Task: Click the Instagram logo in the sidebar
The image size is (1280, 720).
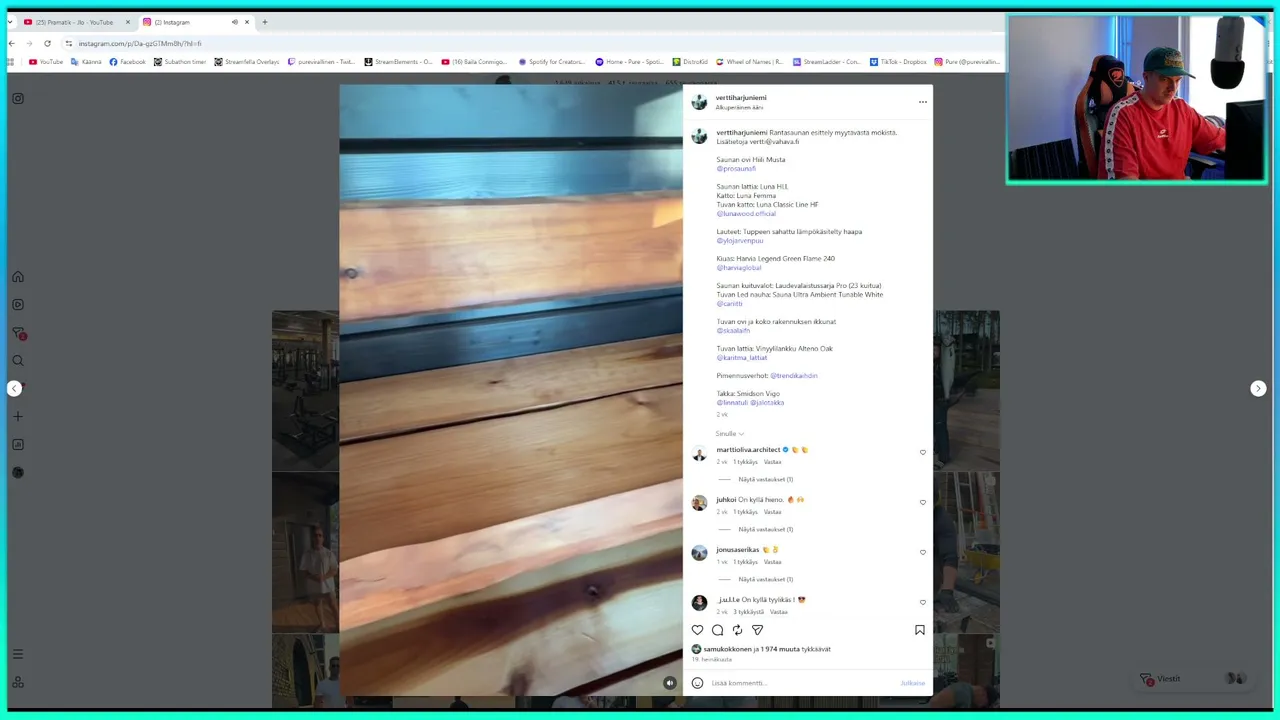Action: click(18, 98)
